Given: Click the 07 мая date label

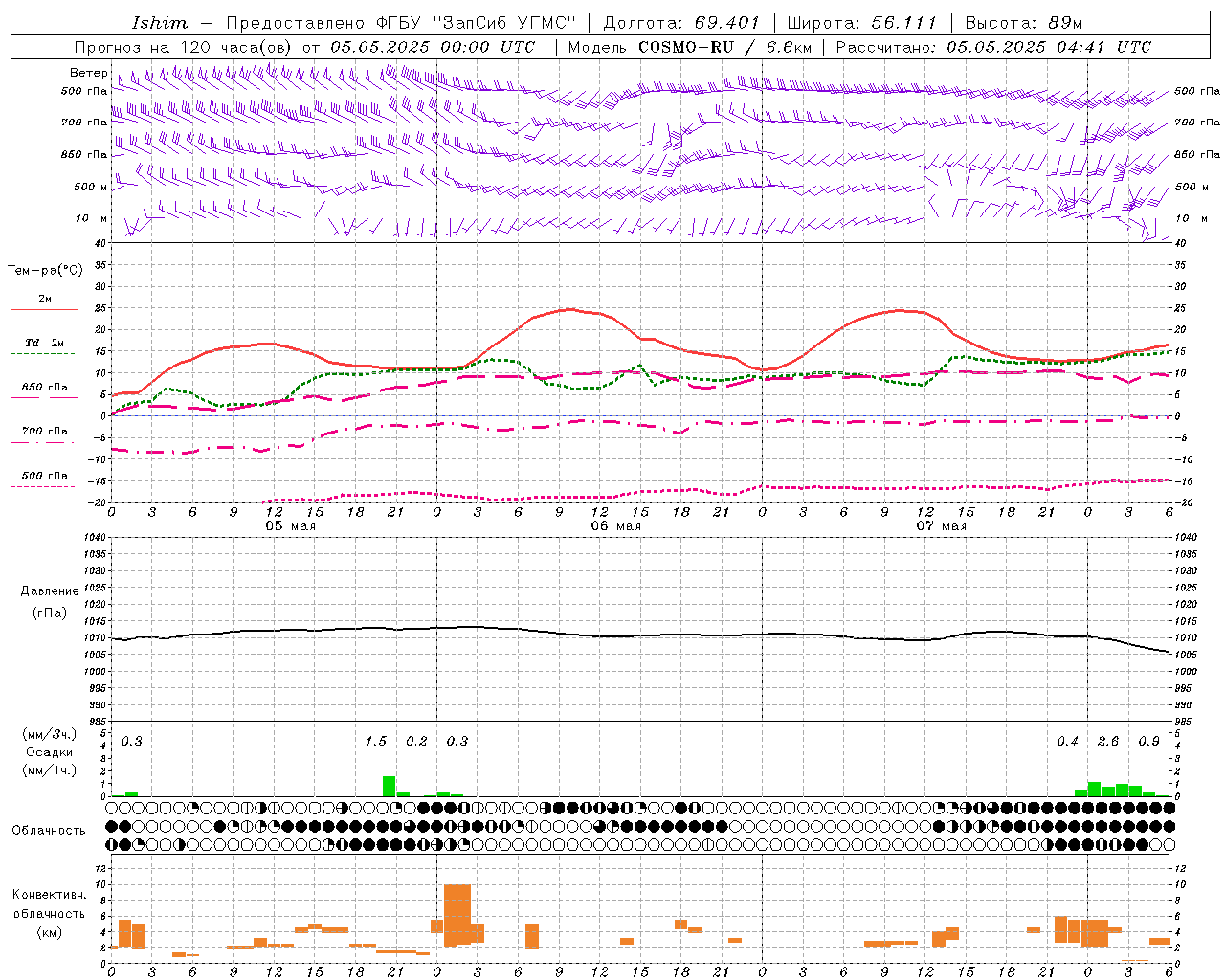Looking at the screenshot, I should (941, 526).
